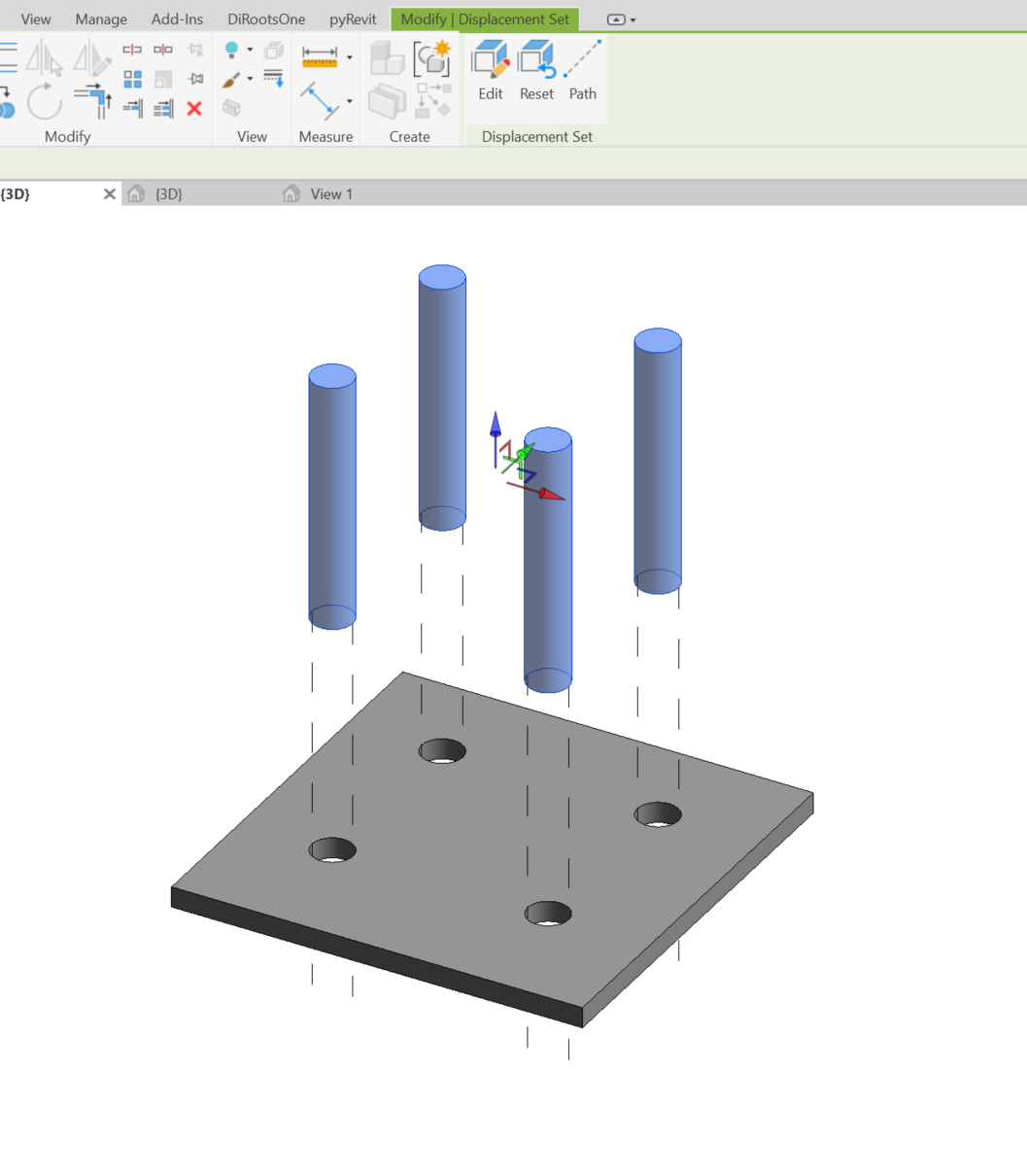Click Reset to restore displaced elements
Image resolution: width=1027 pixels, height=1176 pixels.
pyautogui.click(x=535, y=68)
